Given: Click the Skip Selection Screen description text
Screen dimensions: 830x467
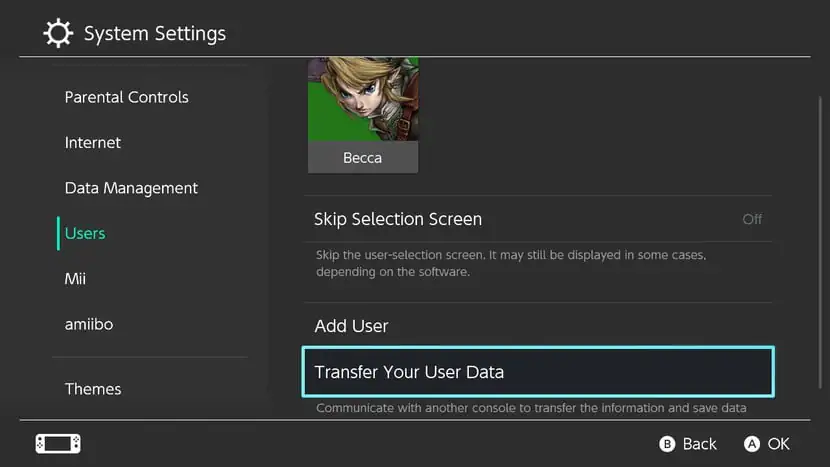Looking at the screenshot, I should click(x=510, y=264).
